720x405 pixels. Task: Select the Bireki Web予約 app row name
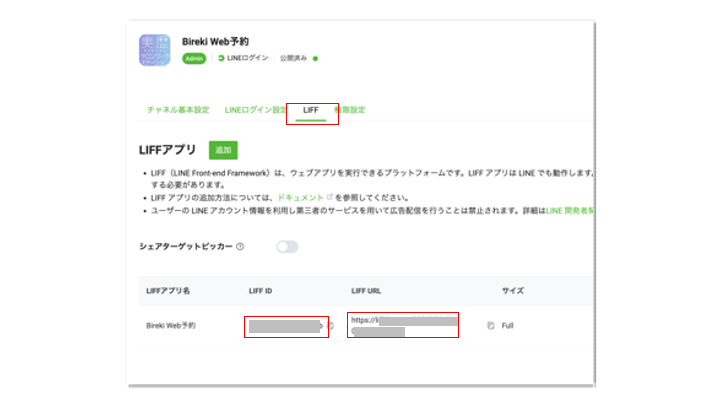(172, 326)
